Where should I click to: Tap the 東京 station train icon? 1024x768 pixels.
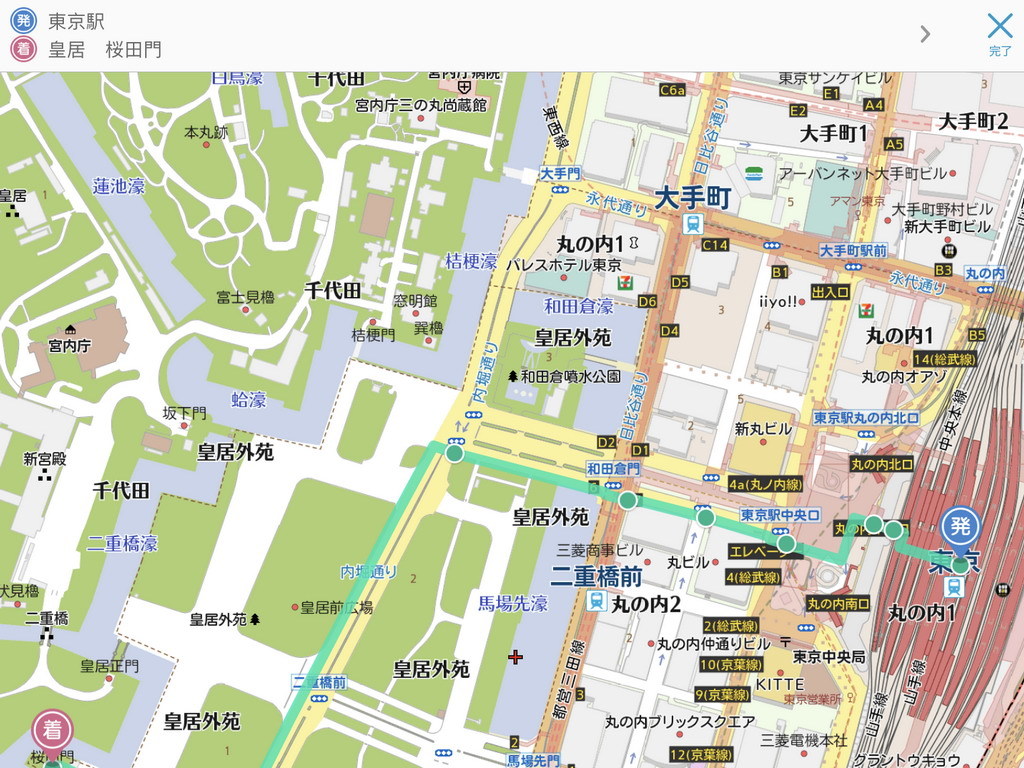click(953, 587)
